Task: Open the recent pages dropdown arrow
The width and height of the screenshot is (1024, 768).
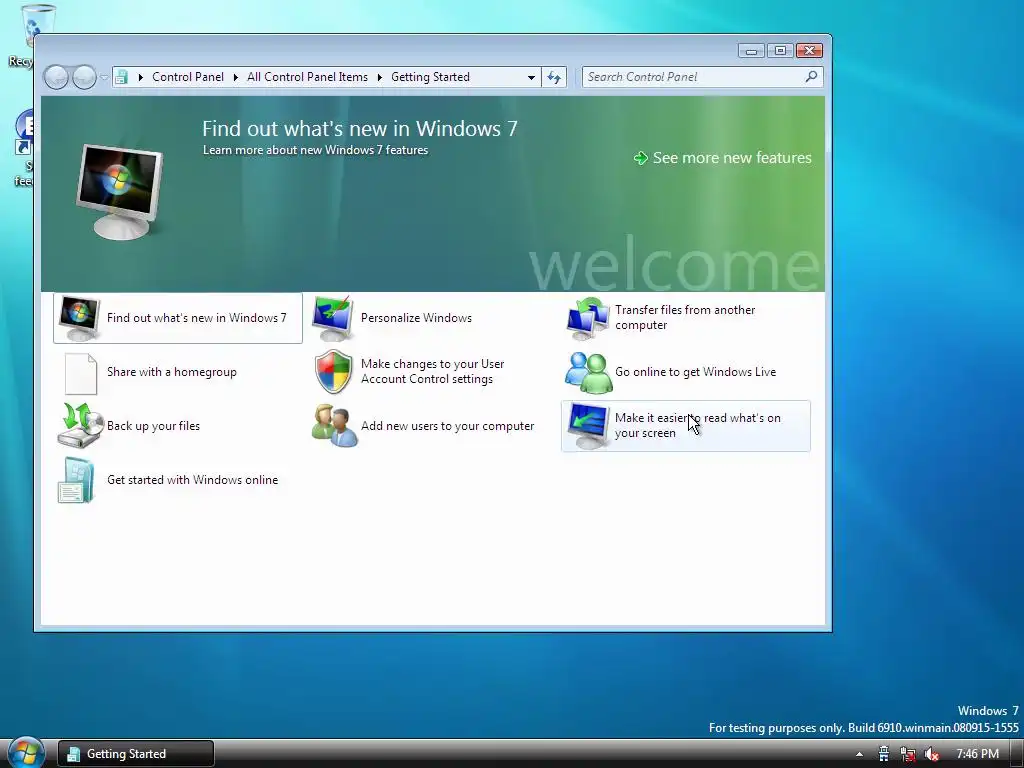Action: [x=104, y=77]
